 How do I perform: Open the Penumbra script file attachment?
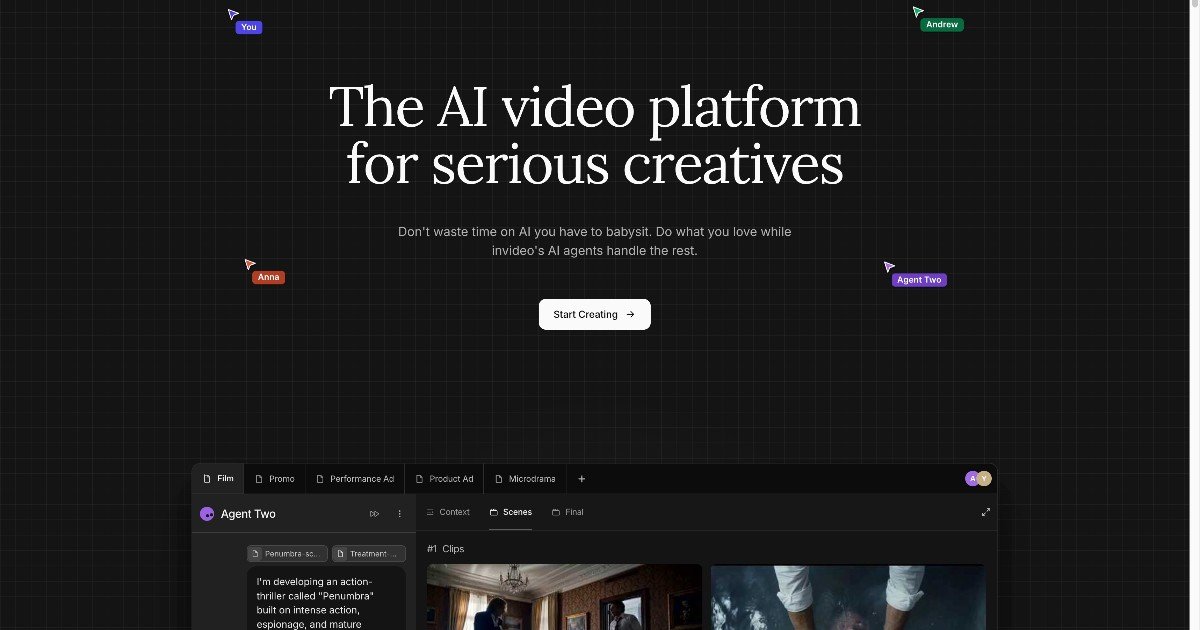coord(287,553)
